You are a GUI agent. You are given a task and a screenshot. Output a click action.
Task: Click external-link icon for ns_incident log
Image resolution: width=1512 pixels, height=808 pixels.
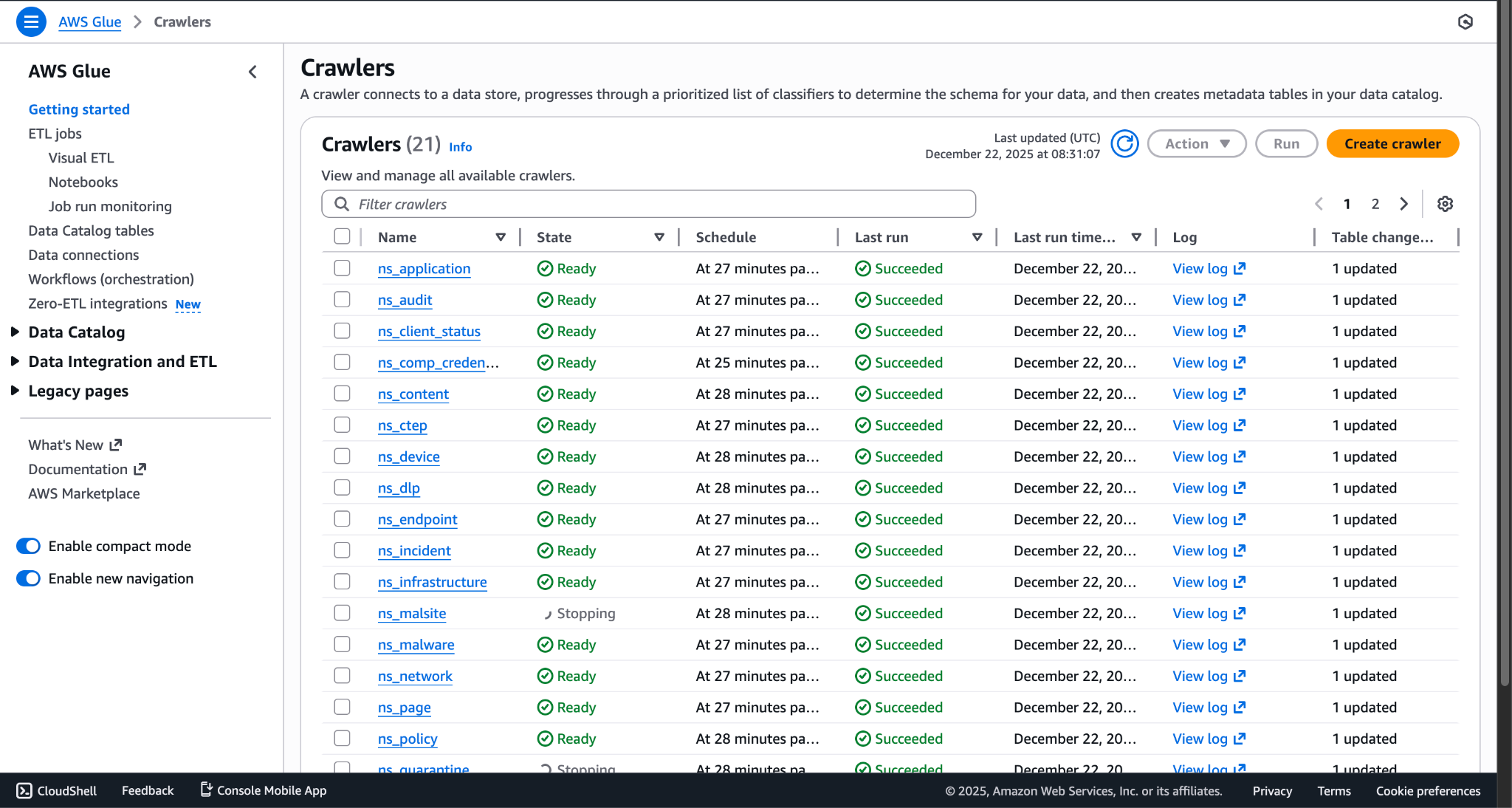(x=1240, y=551)
